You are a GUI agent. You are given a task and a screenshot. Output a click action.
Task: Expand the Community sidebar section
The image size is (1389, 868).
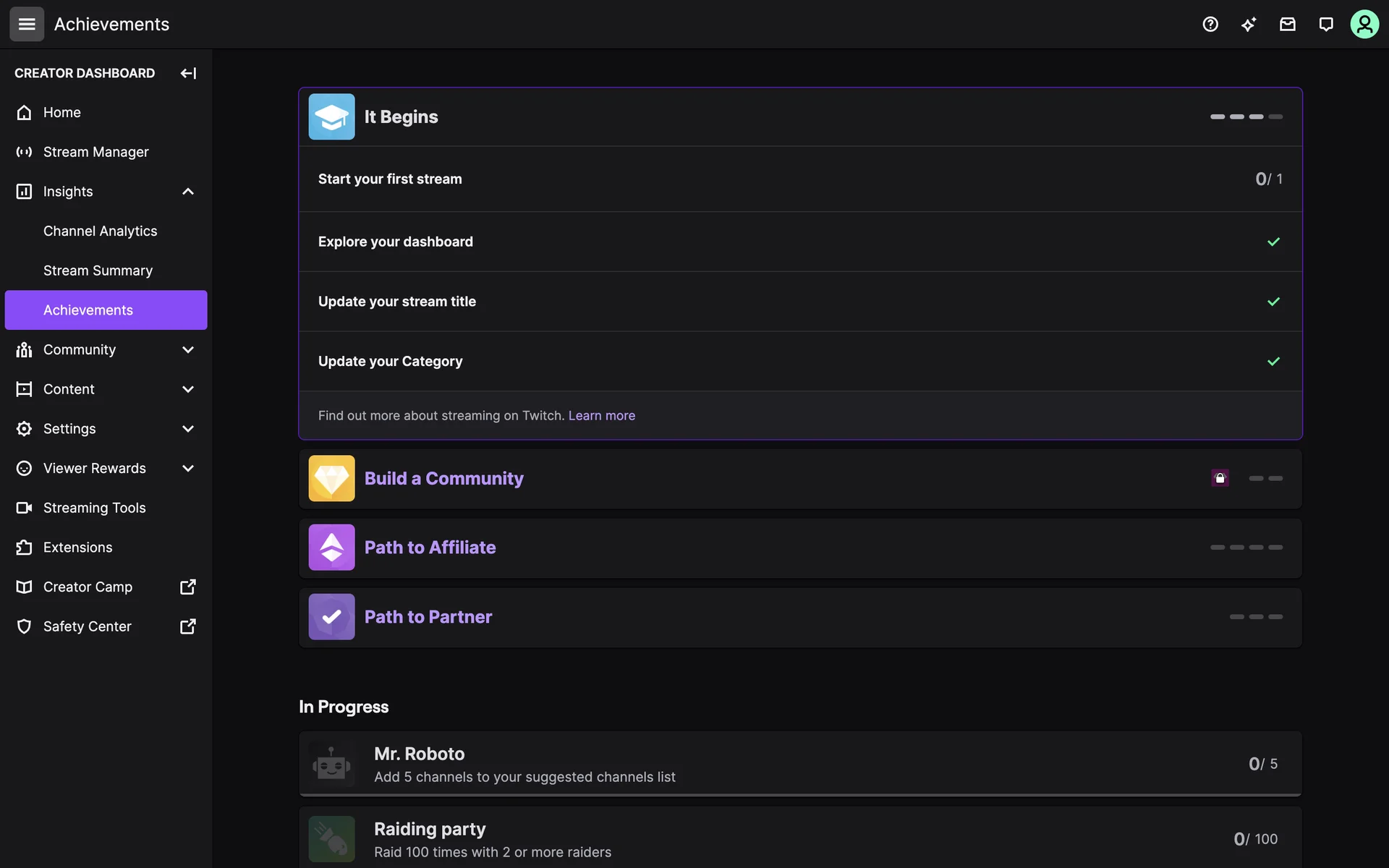(188, 350)
